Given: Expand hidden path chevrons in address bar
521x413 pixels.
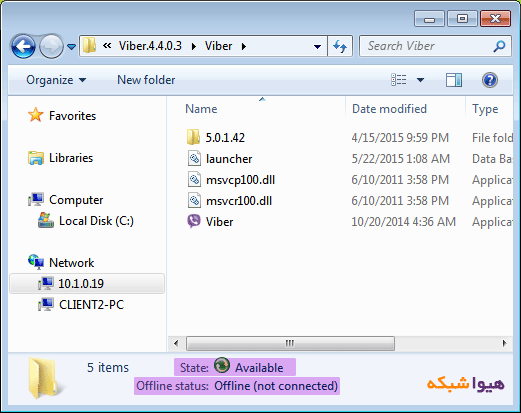Looking at the screenshot, I should pyautogui.click(x=107, y=46).
